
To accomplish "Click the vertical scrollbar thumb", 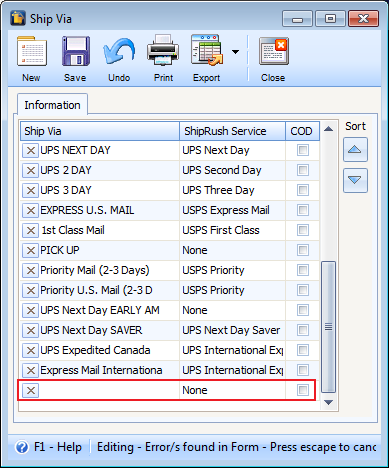I will click(x=329, y=327).
